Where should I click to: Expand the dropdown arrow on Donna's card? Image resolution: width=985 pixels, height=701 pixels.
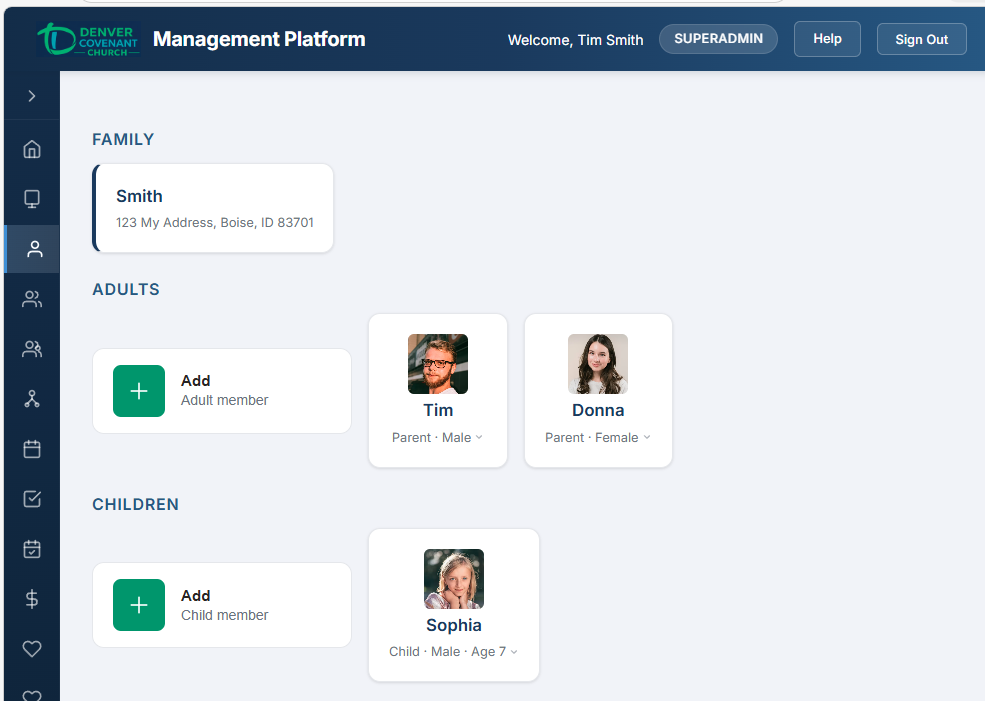coord(647,438)
